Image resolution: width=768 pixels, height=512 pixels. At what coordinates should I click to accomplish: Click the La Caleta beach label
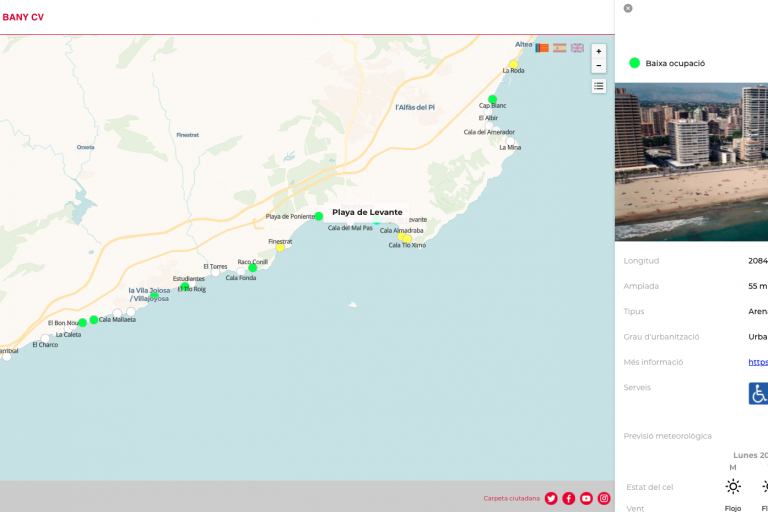click(68, 335)
